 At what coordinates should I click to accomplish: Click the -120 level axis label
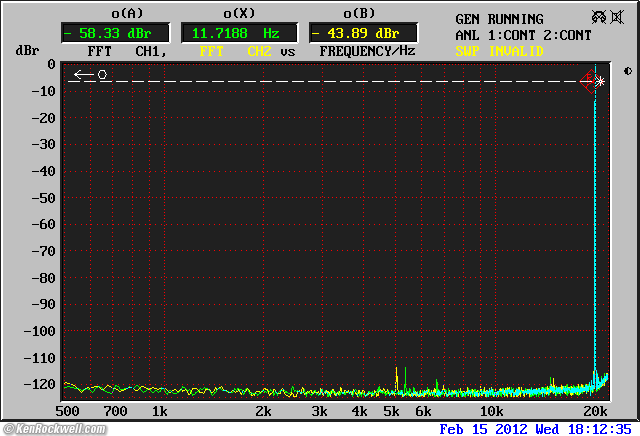click(x=40, y=384)
